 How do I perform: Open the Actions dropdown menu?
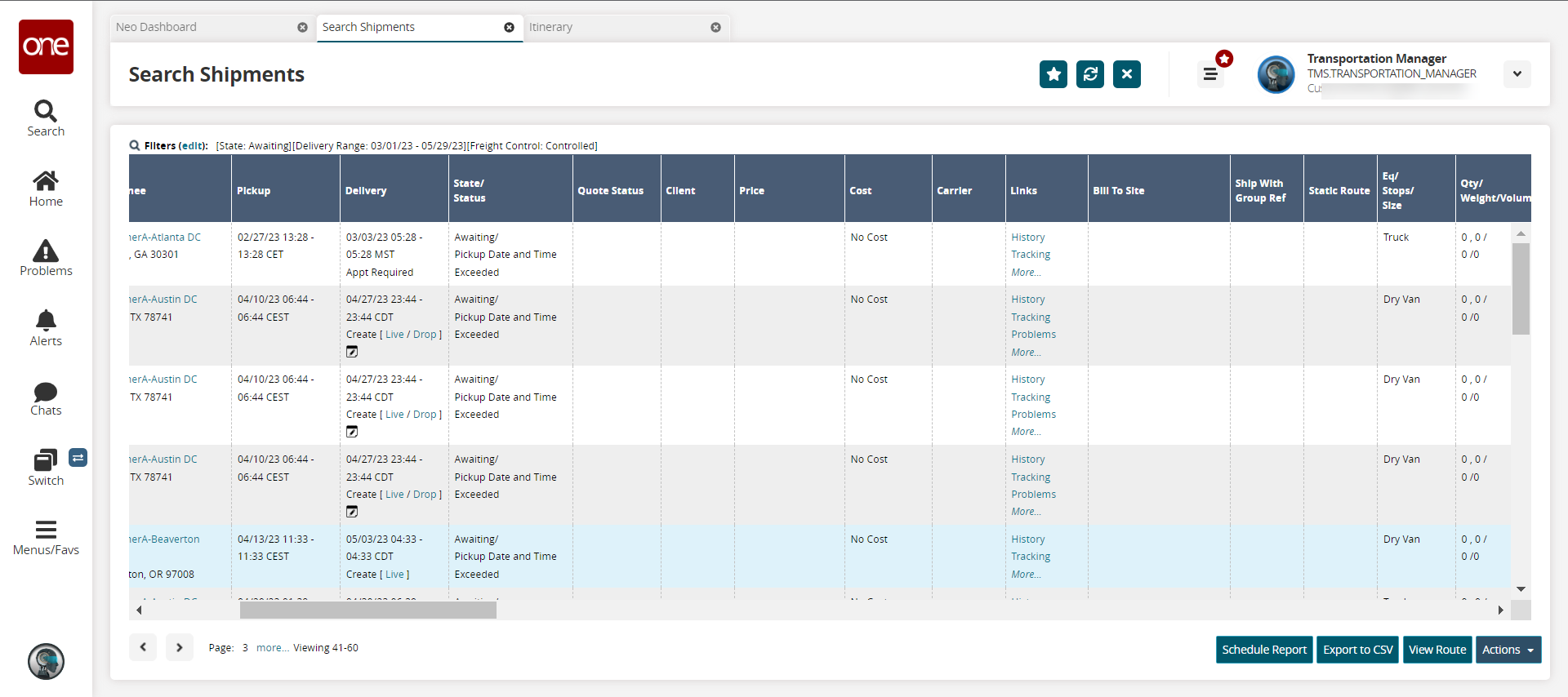[1508, 650]
